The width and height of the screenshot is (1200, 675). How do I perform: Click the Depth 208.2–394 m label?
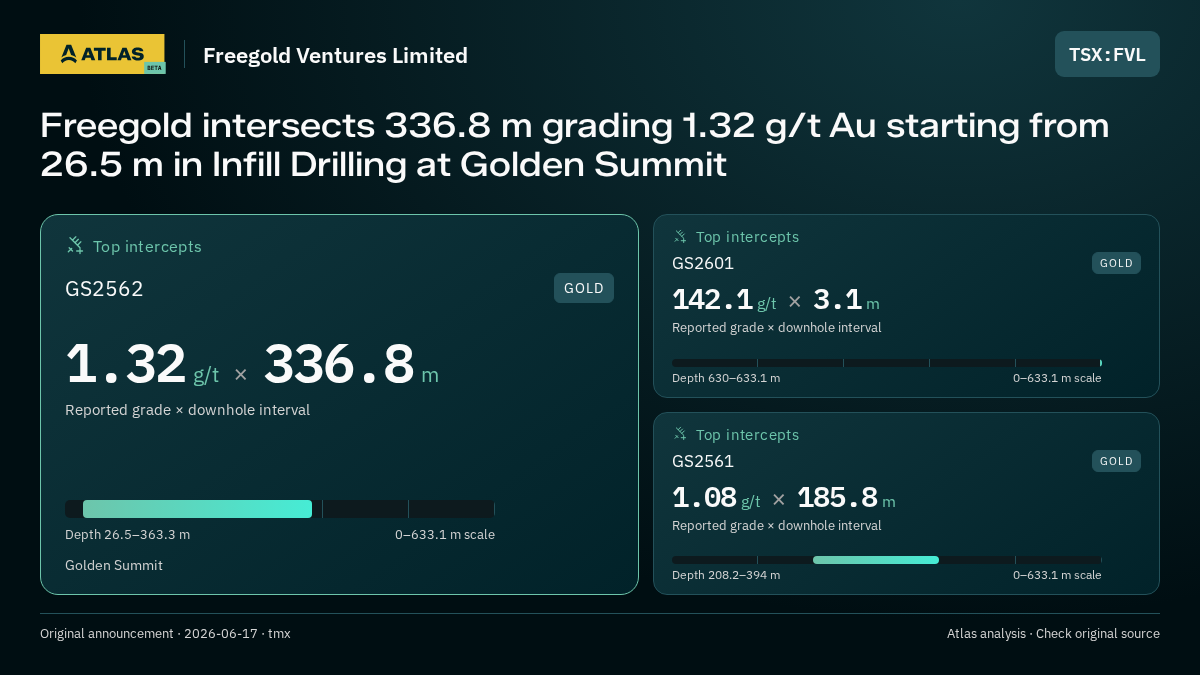[x=726, y=575]
